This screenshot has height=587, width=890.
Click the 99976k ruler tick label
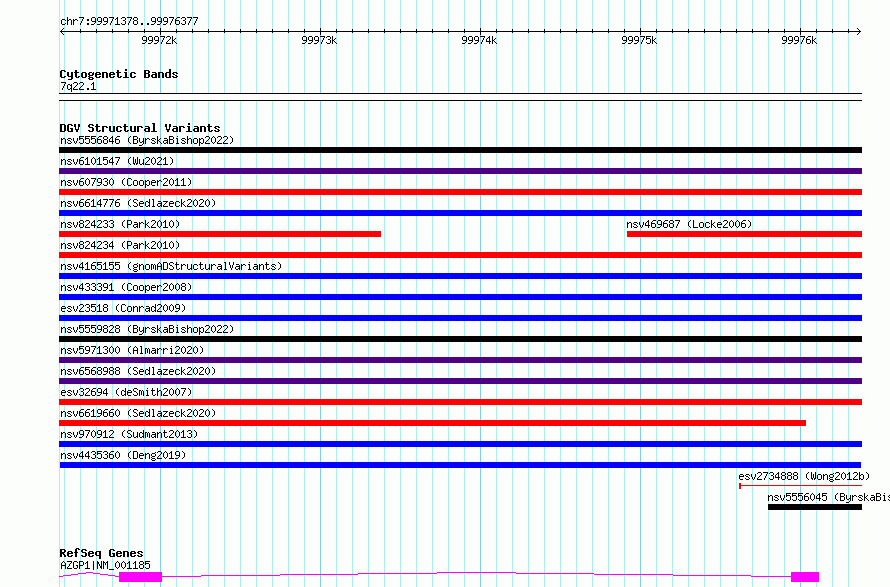tap(799, 40)
